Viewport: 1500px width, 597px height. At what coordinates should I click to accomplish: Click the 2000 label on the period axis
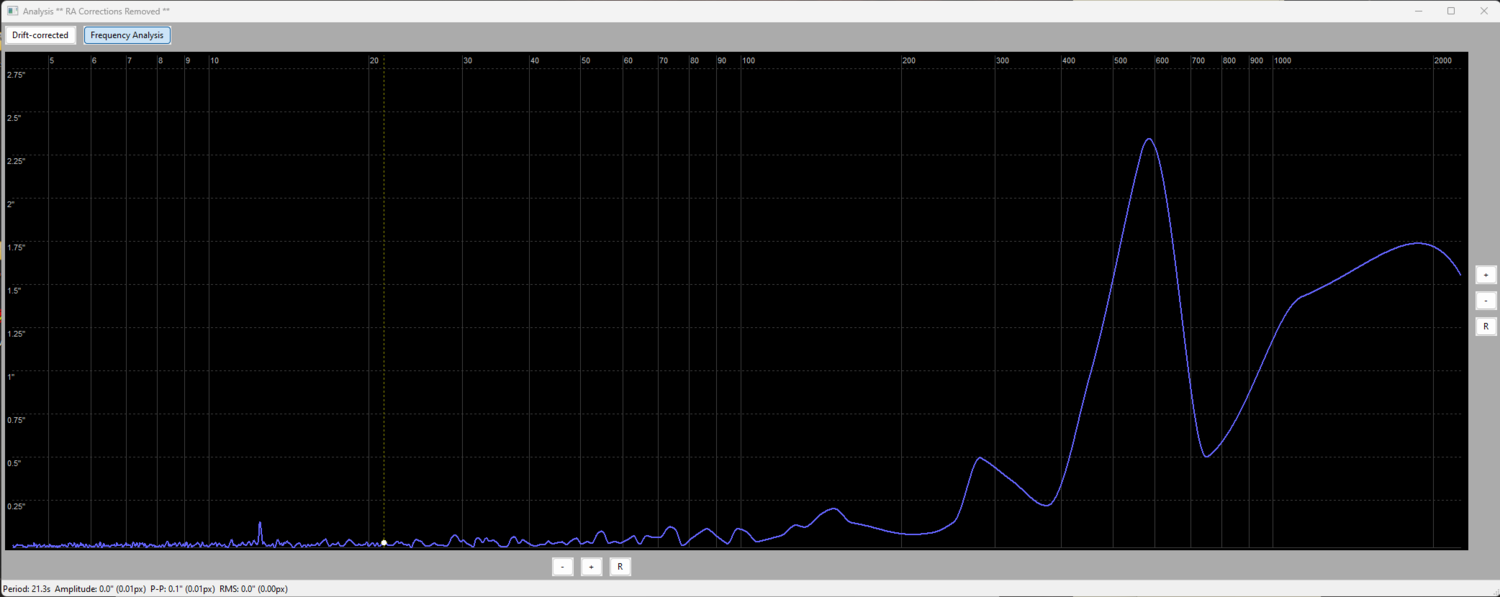(x=1443, y=60)
